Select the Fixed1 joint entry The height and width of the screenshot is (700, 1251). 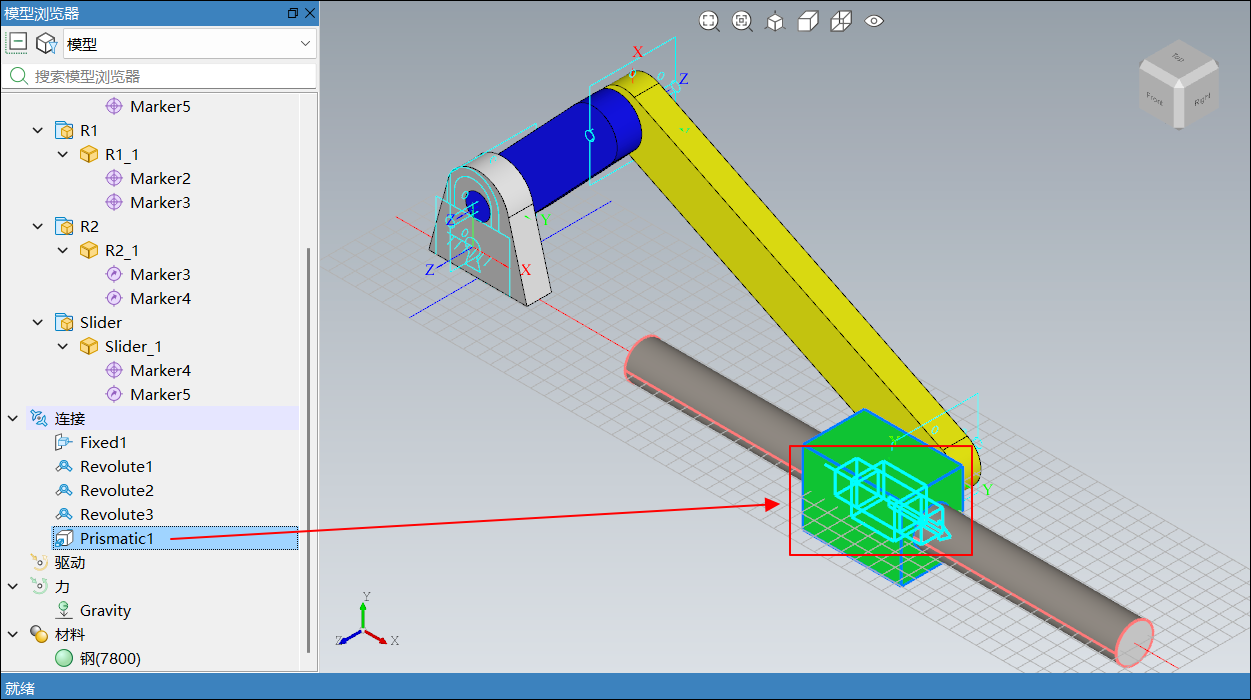pyautogui.click(x=103, y=442)
